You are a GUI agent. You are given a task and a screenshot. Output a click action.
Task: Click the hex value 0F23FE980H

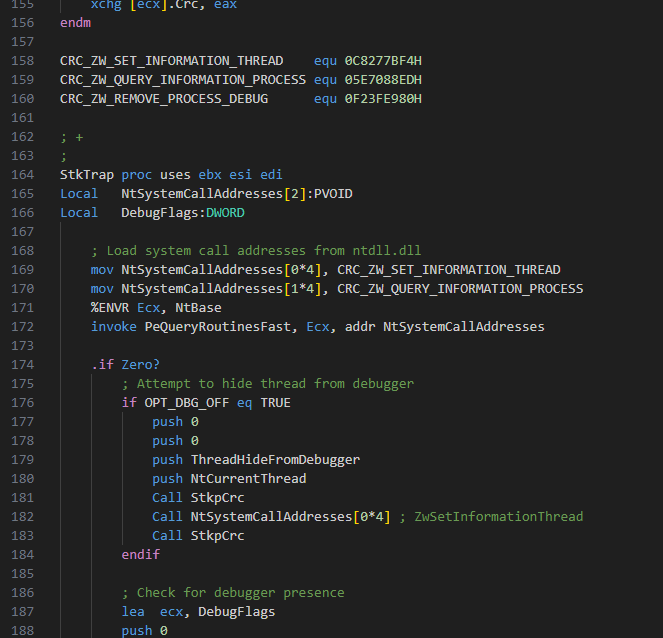383,98
